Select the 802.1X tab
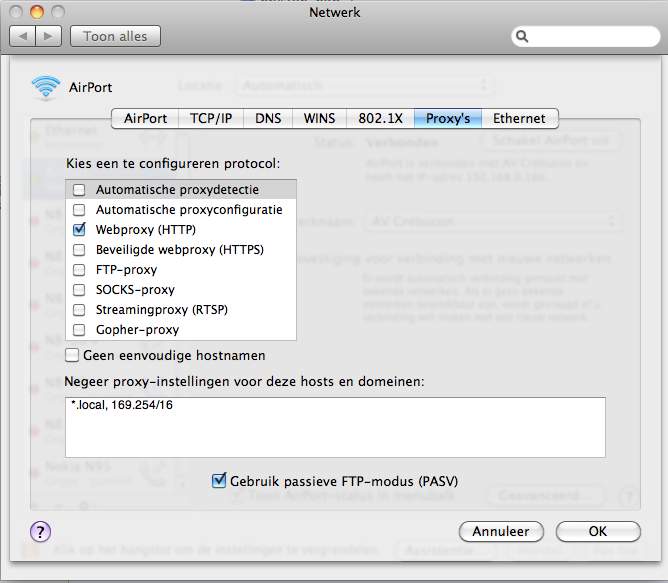The height and width of the screenshot is (583, 668). tap(380, 118)
